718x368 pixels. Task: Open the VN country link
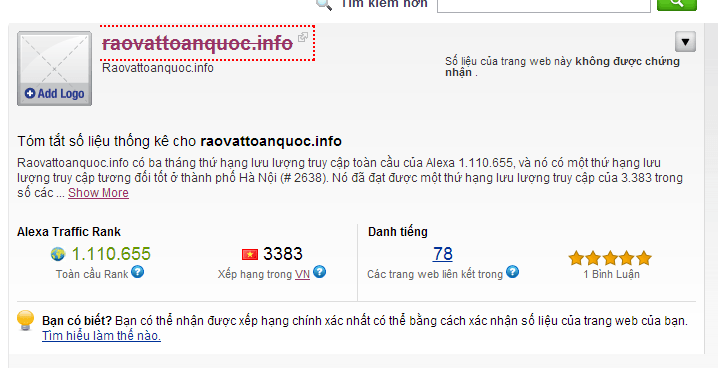[x=302, y=274]
